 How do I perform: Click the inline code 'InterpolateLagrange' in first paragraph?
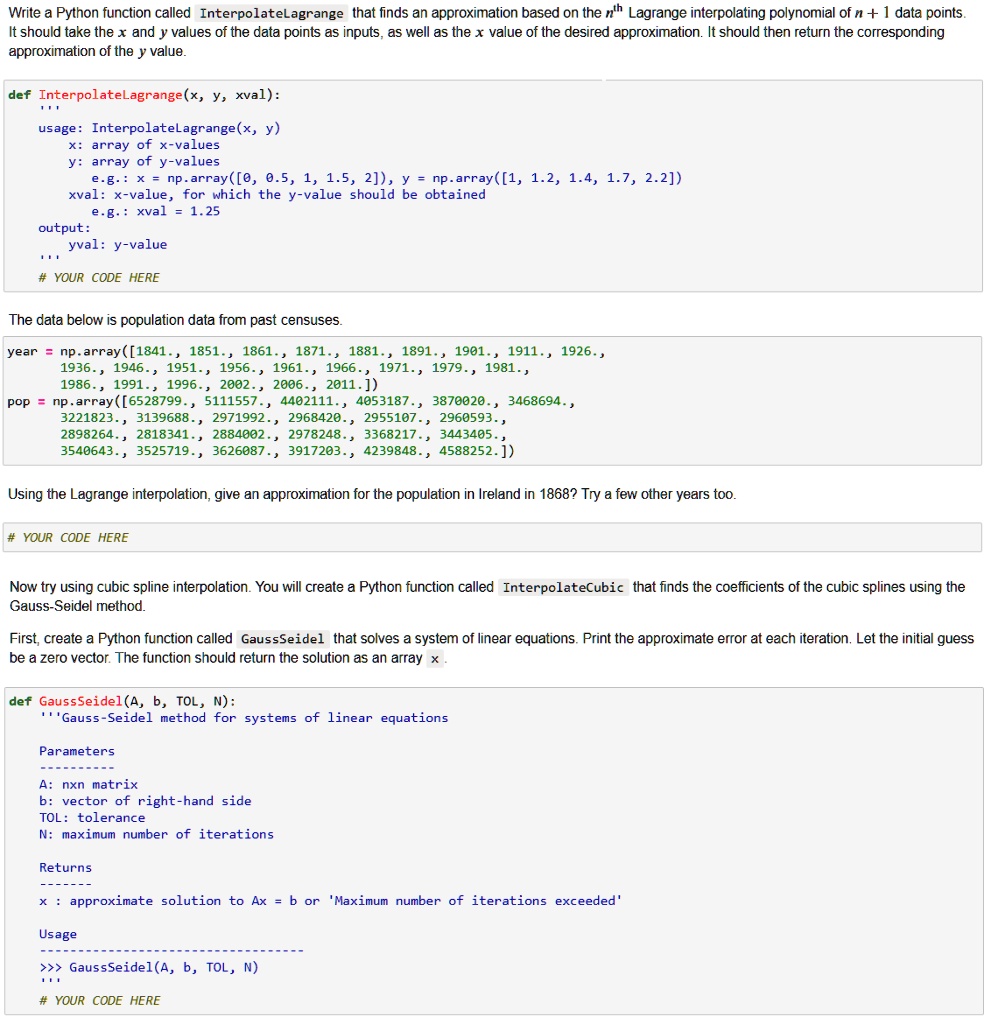(271, 14)
